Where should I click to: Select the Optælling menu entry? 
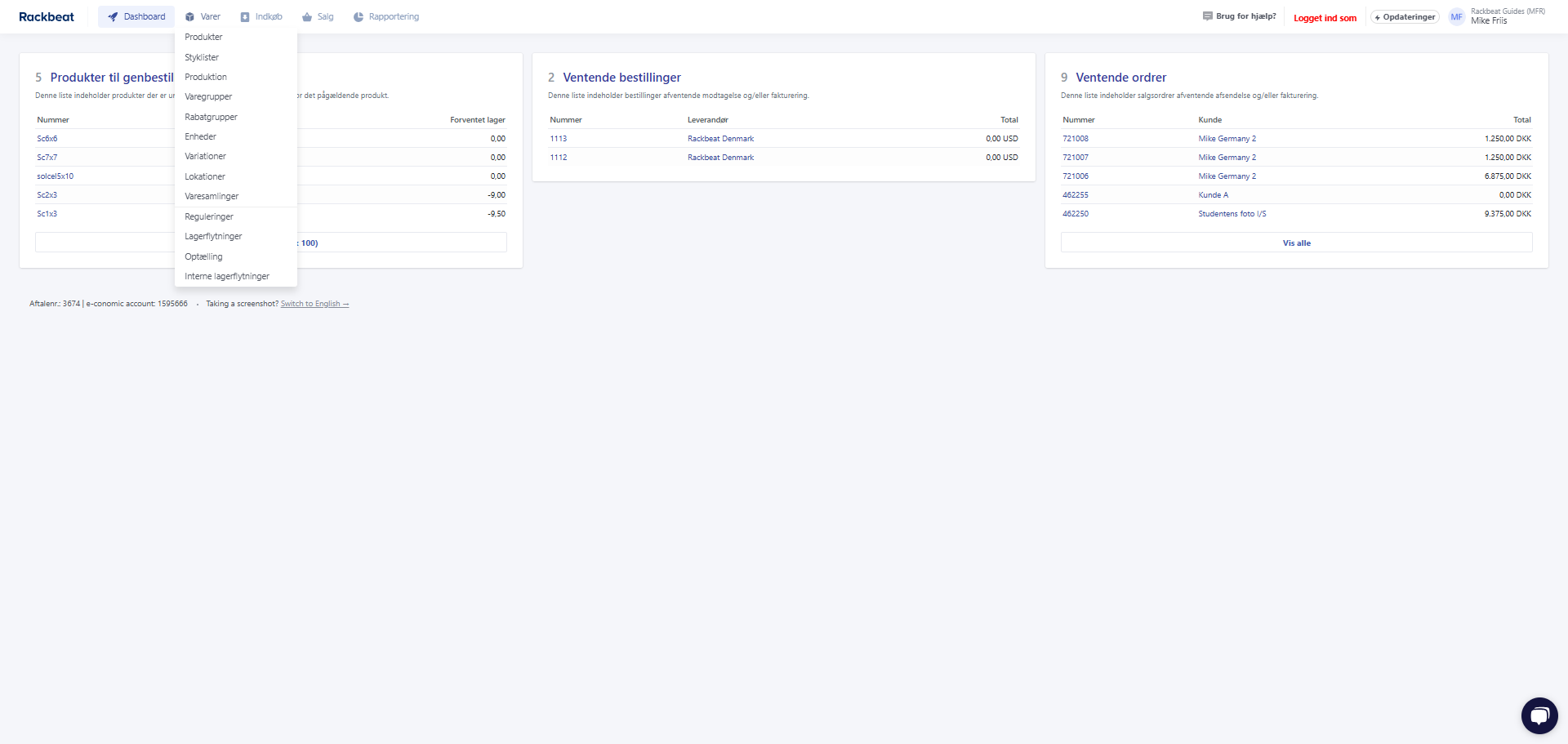[x=203, y=256]
